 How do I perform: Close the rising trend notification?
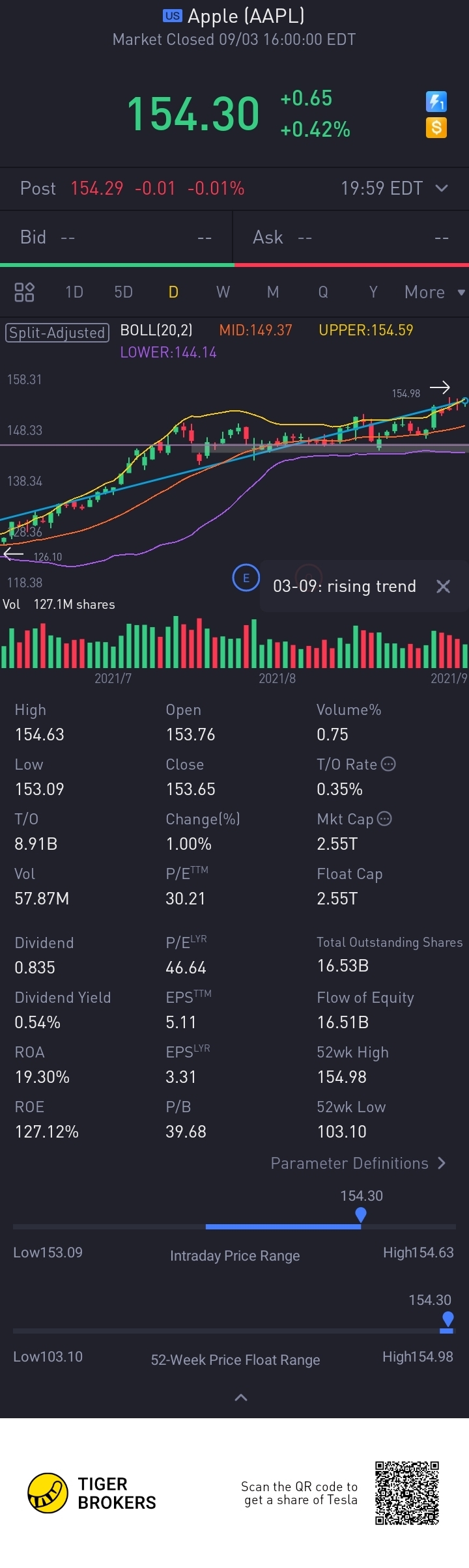pyautogui.click(x=443, y=586)
